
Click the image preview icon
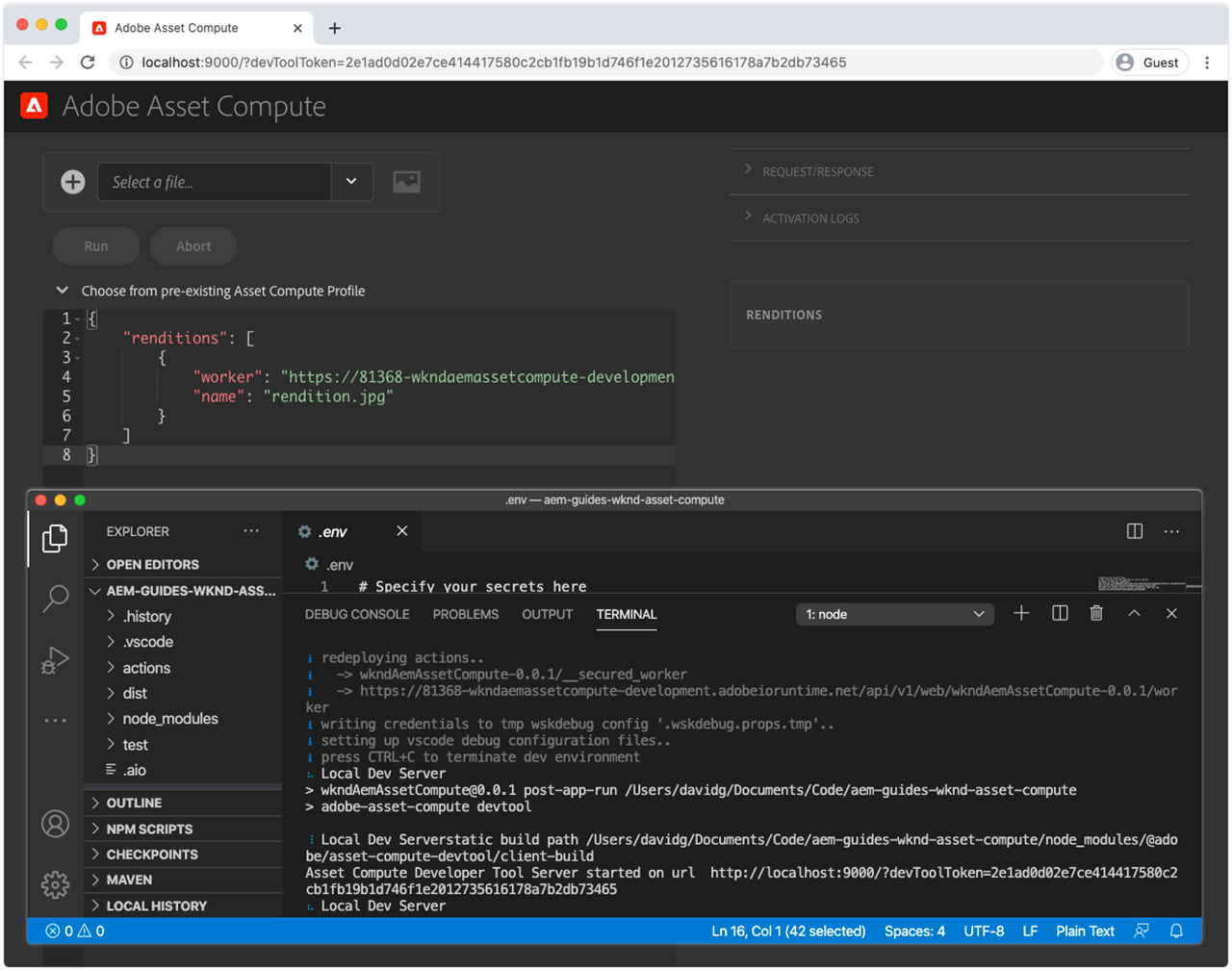(x=406, y=182)
